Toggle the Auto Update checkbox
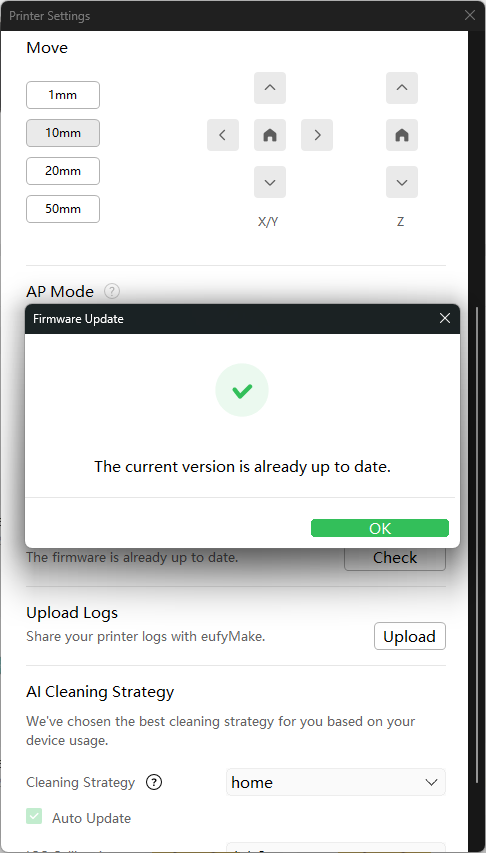The width and height of the screenshot is (486, 853). [x=34, y=816]
